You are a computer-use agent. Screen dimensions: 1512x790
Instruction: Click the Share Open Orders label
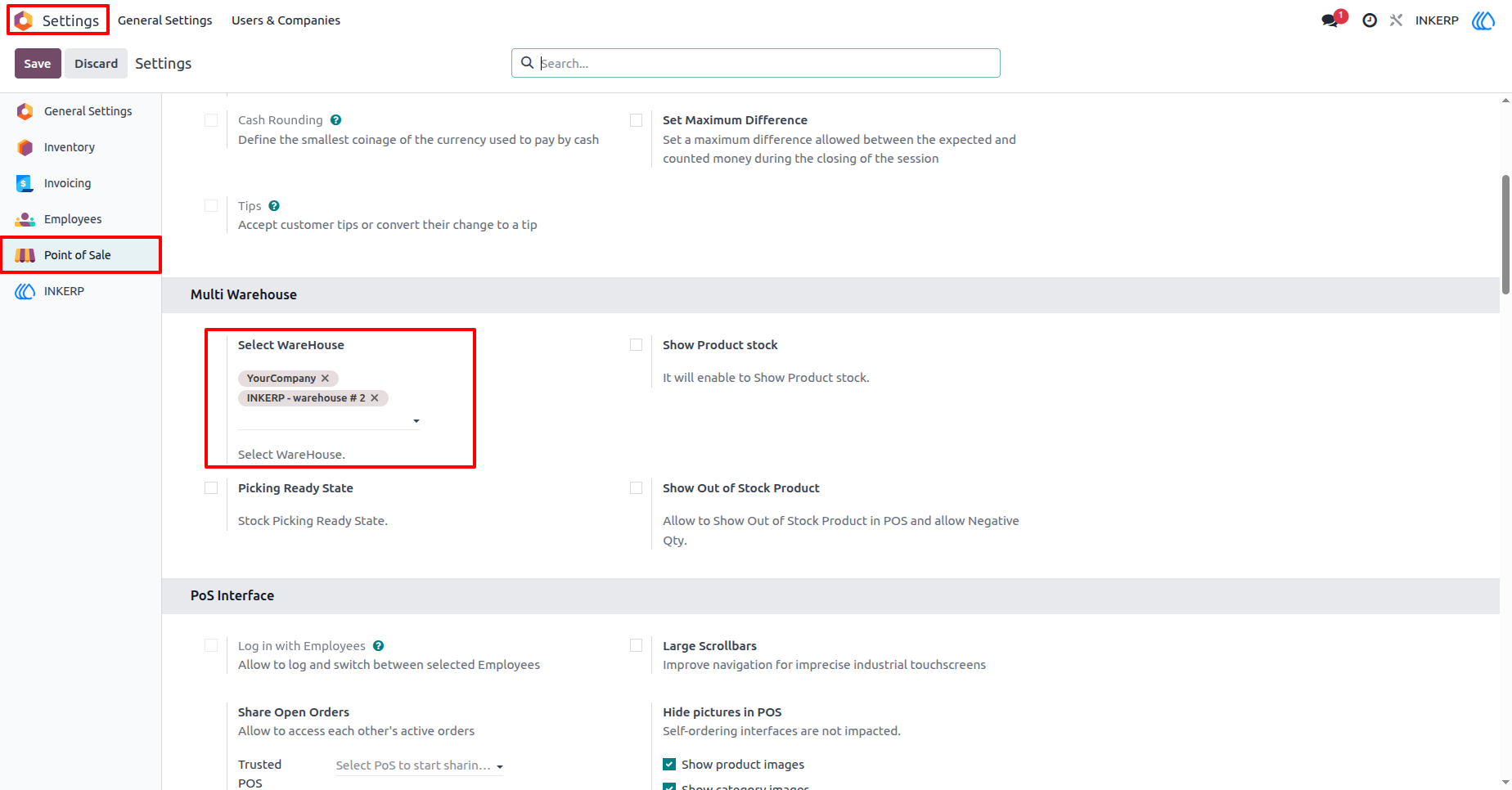[294, 712]
